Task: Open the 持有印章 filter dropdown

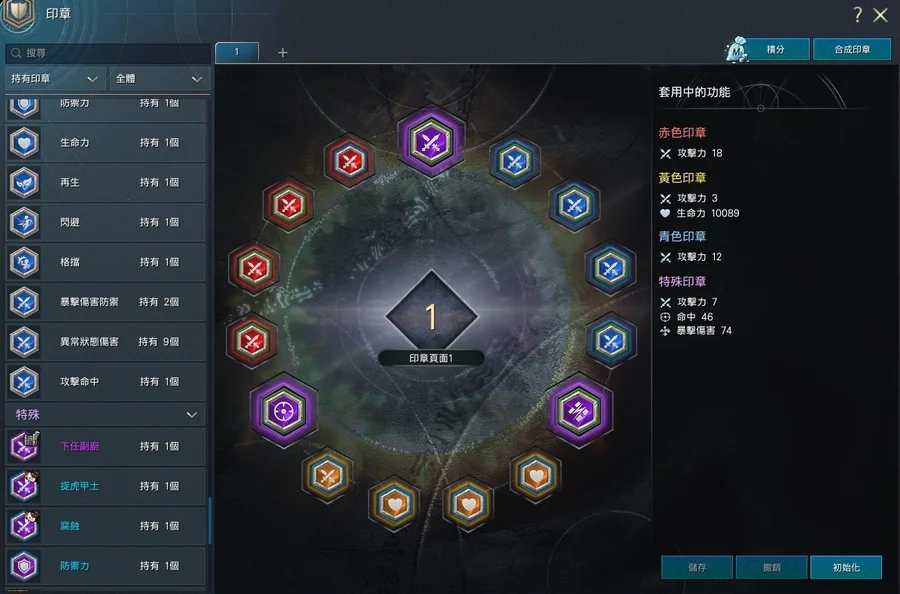Action: point(55,79)
